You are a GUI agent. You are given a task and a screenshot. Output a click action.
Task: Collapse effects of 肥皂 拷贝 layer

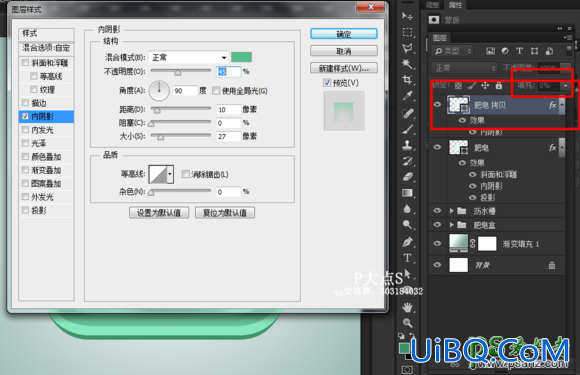point(562,105)
